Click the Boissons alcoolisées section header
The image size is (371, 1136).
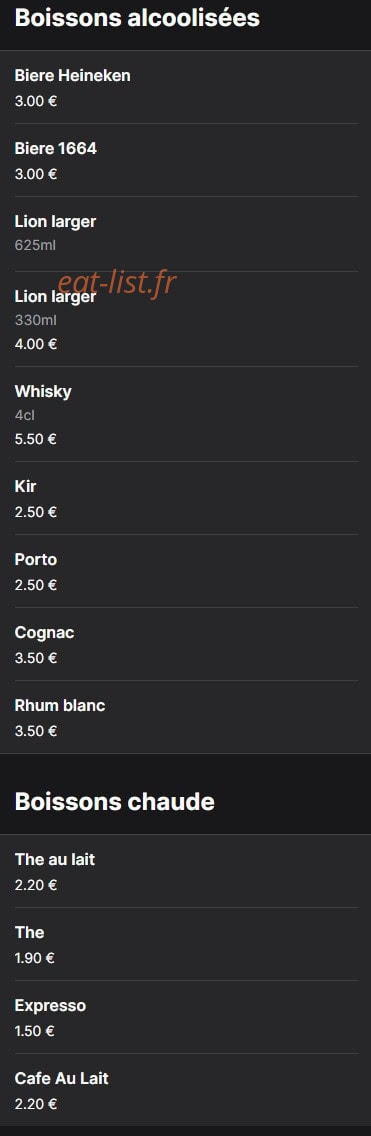(x=137, y=18)
